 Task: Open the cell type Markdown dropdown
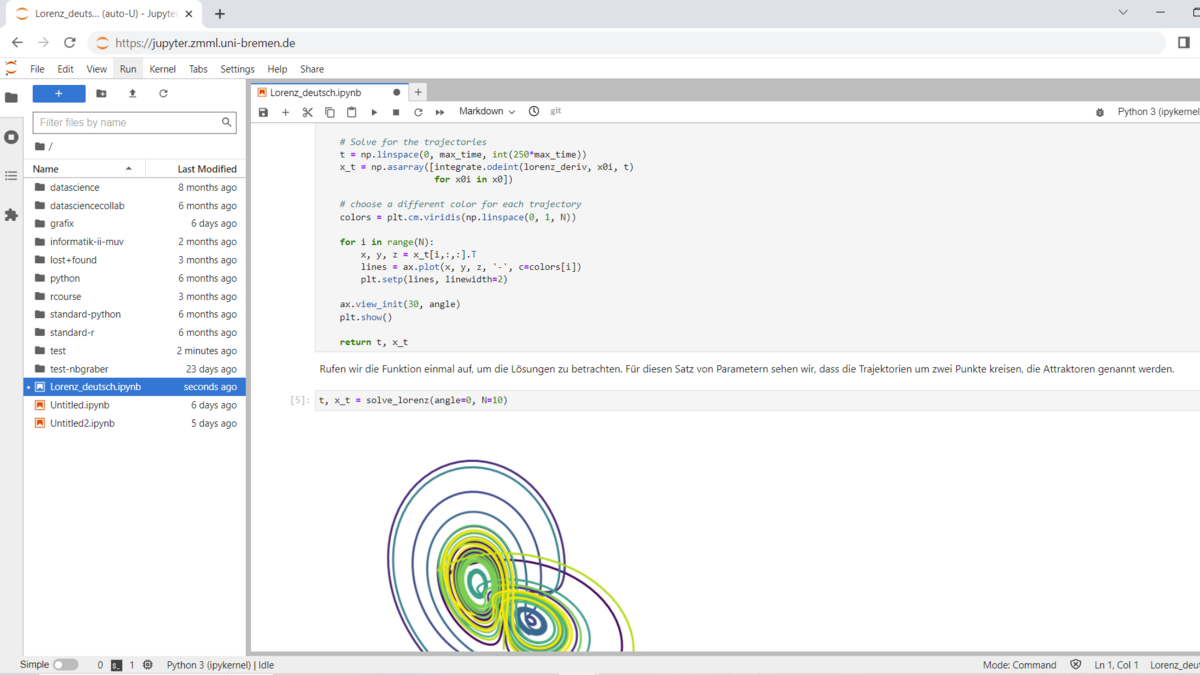click(487, 112)
